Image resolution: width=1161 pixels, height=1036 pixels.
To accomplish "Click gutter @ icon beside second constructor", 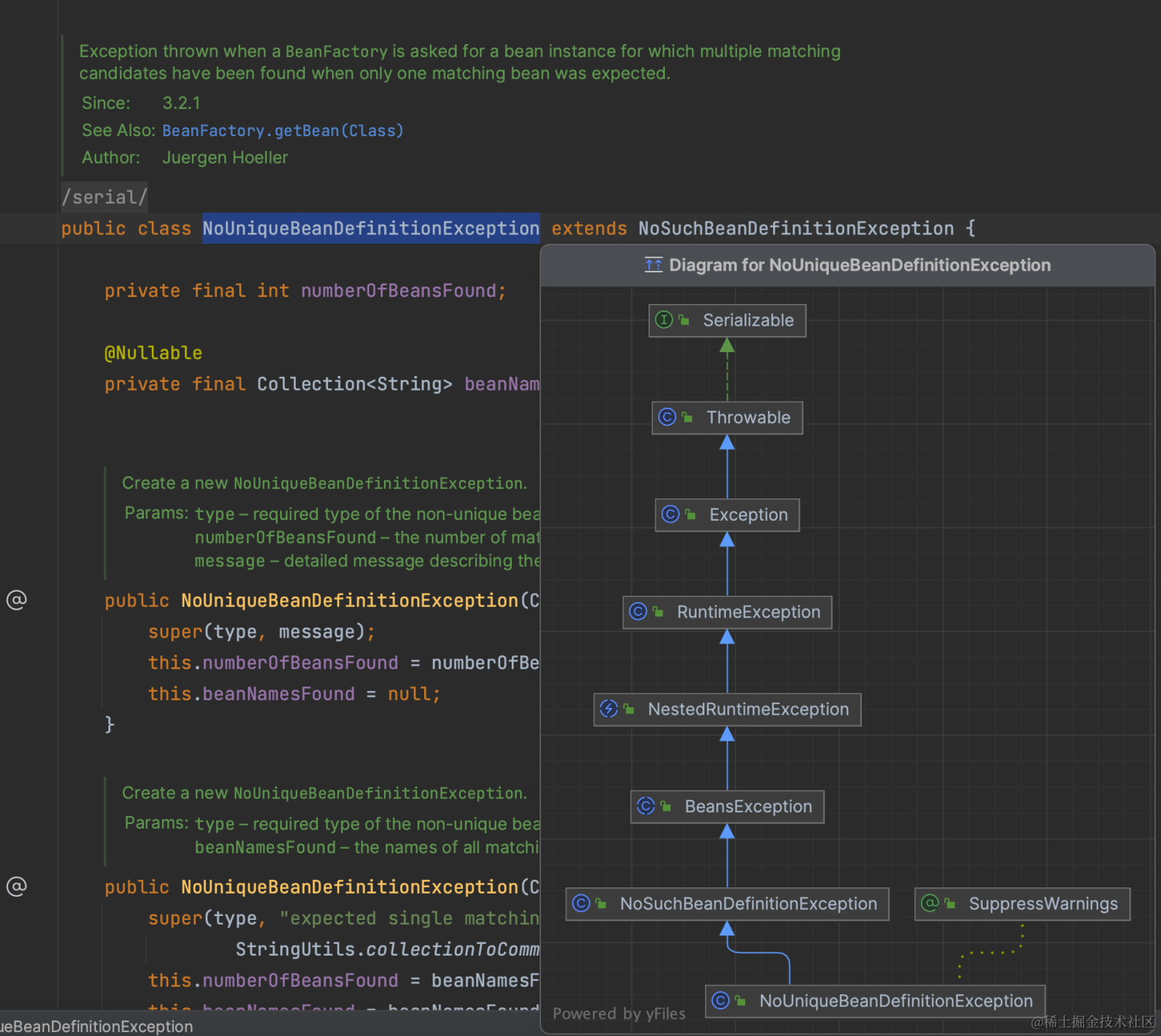I will point(16,886).
